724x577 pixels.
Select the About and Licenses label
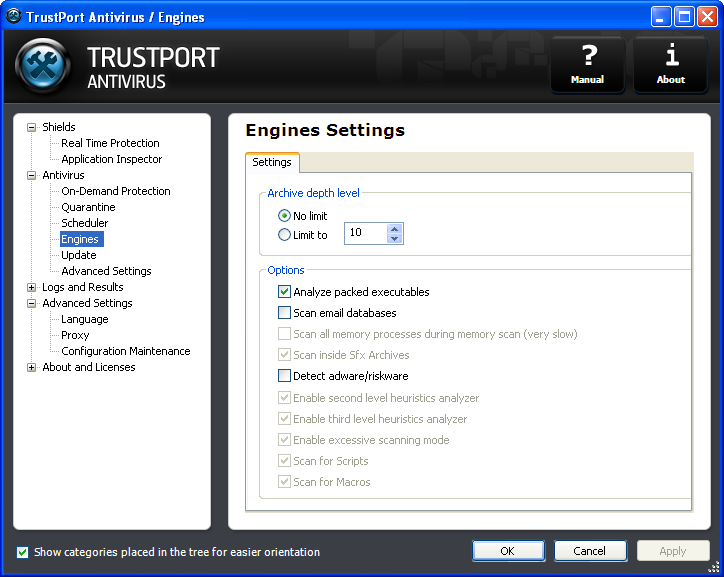[89, 367]
